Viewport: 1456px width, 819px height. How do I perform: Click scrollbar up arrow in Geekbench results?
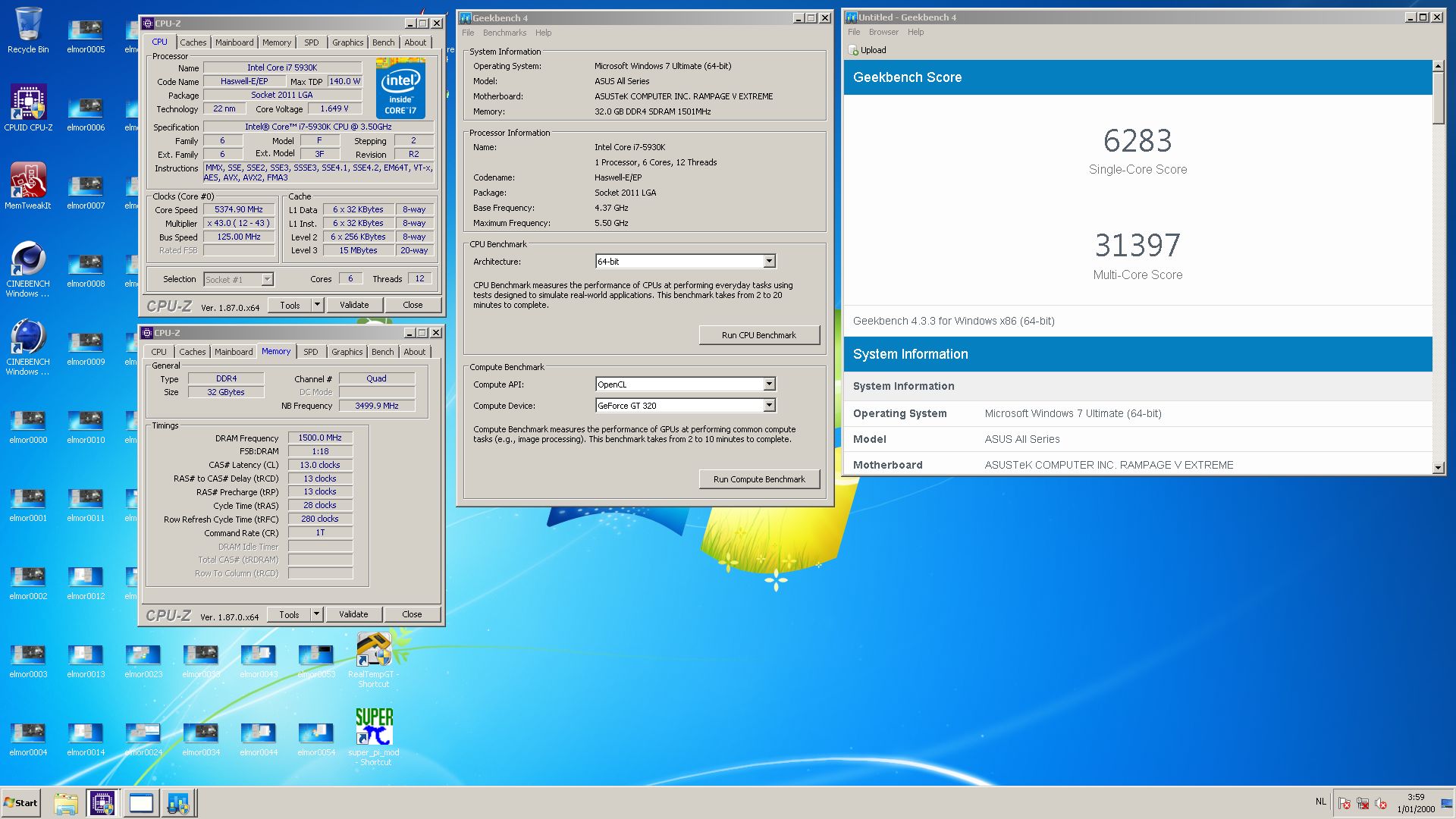tap(1439, 66)
